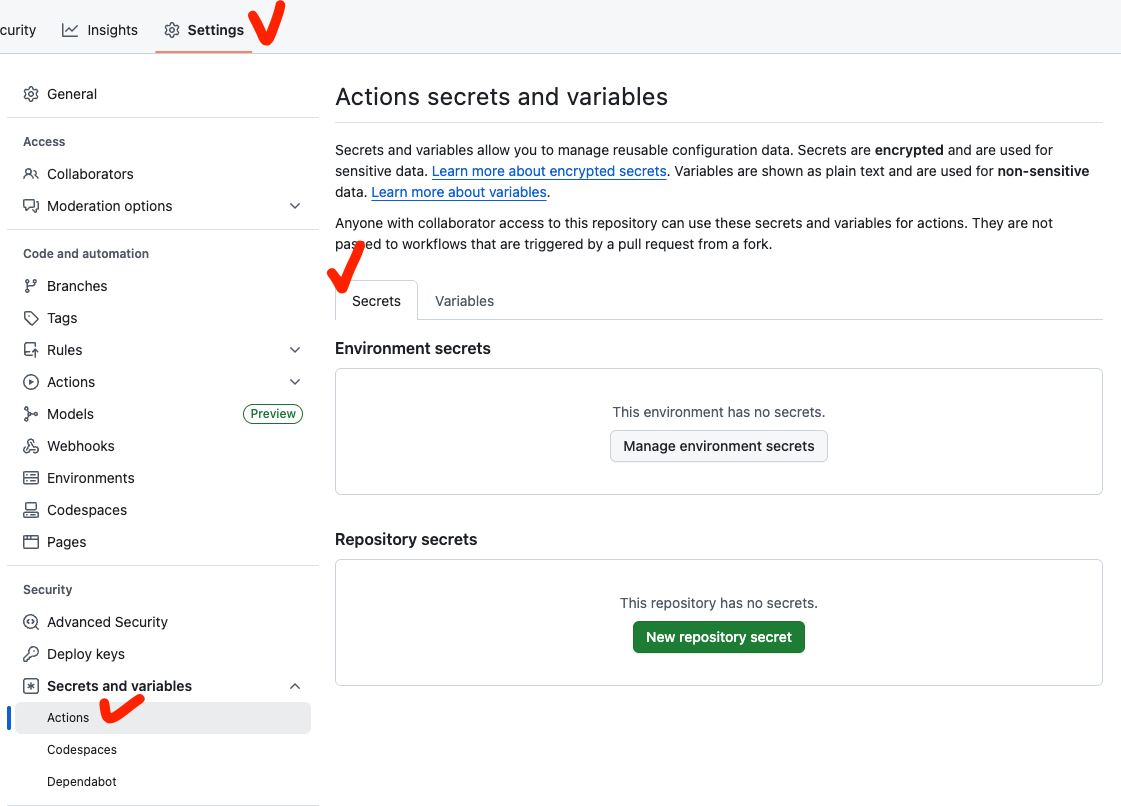Click the Webhooks icon in sidebar
The height and width of the screenshot is (806, 1121).
pyautogui.click(x=31, y=446)
